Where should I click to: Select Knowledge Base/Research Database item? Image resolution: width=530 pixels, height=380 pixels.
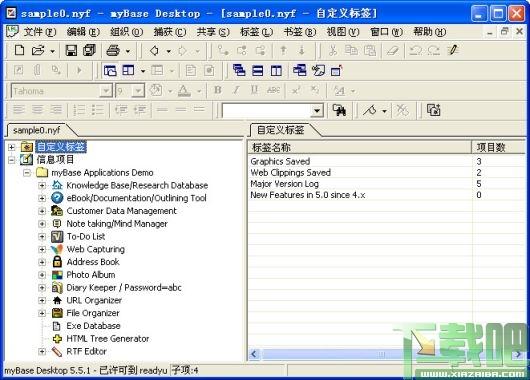click(137, 185)
